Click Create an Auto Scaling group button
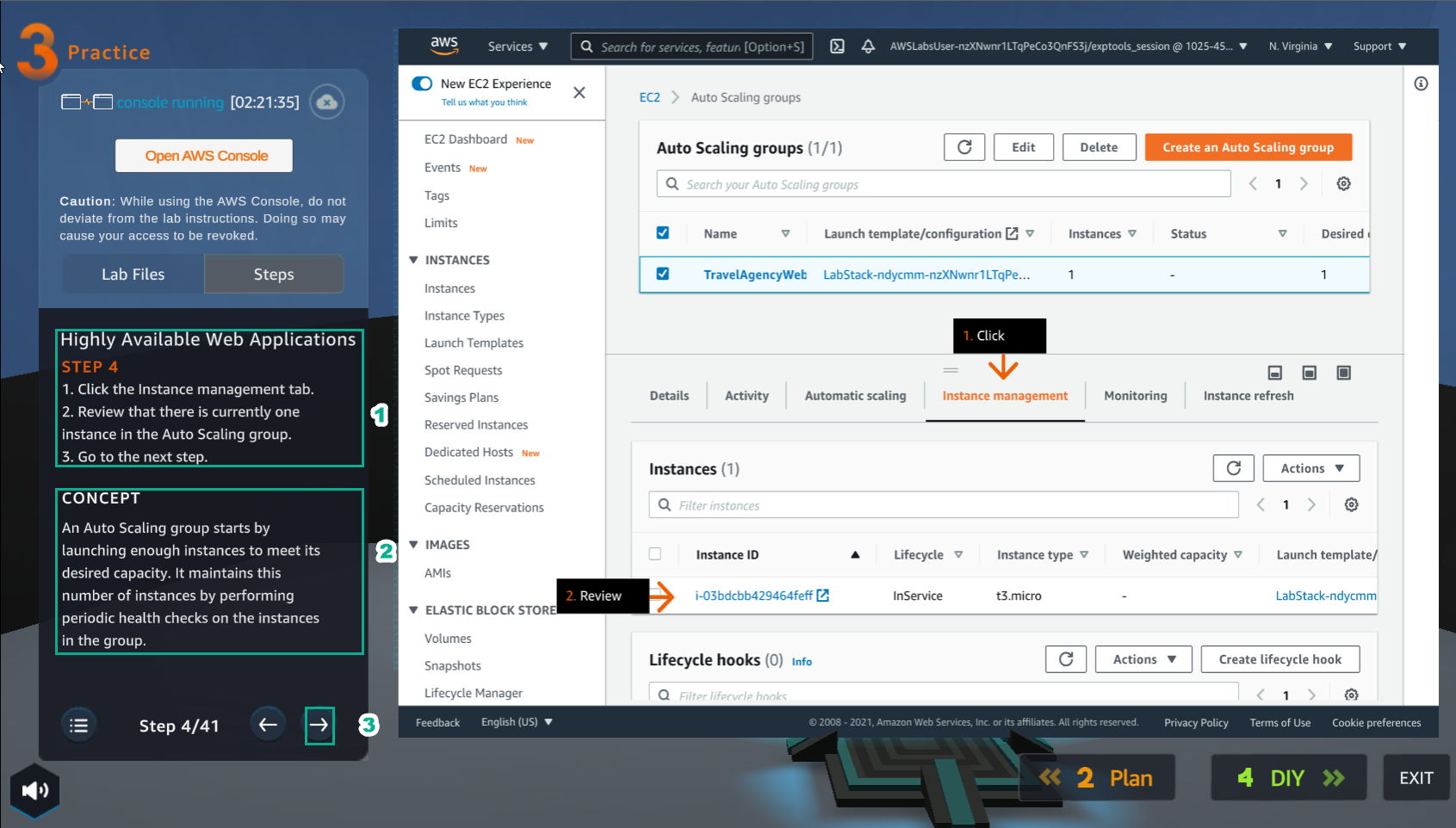 tap(1248, 147)
